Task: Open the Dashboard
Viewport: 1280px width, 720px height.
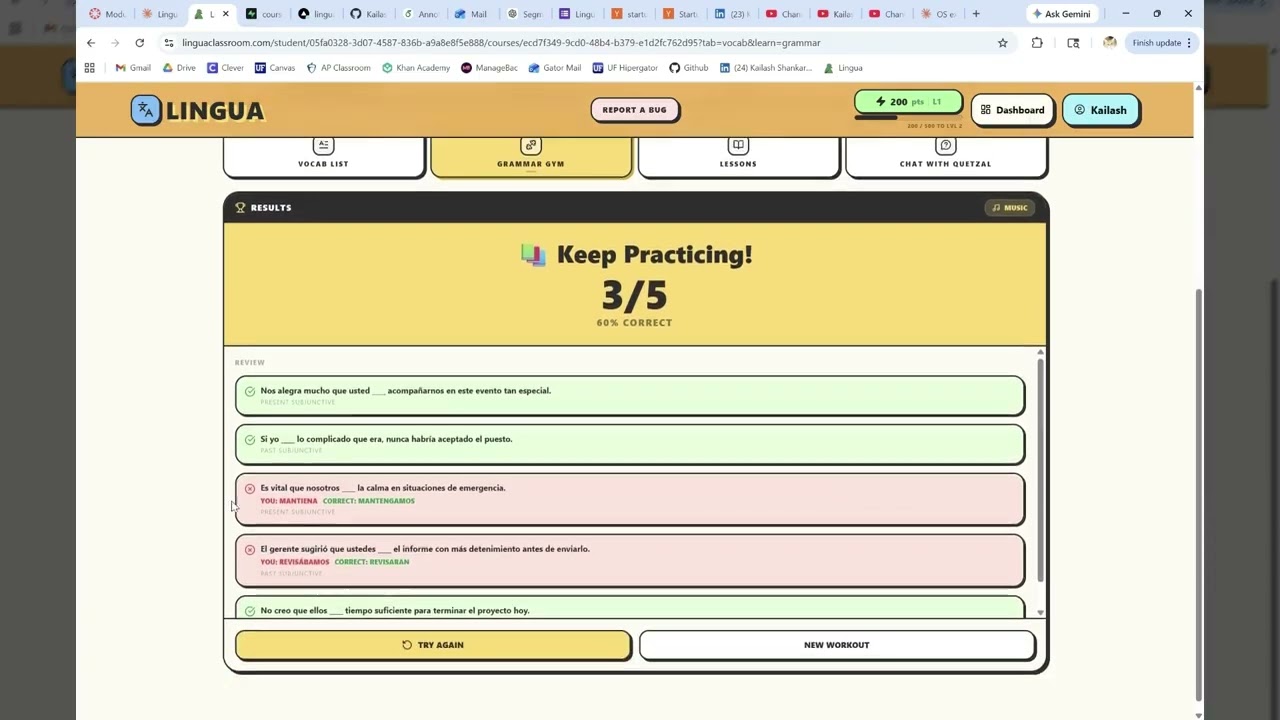Action: pos(1012,110)
